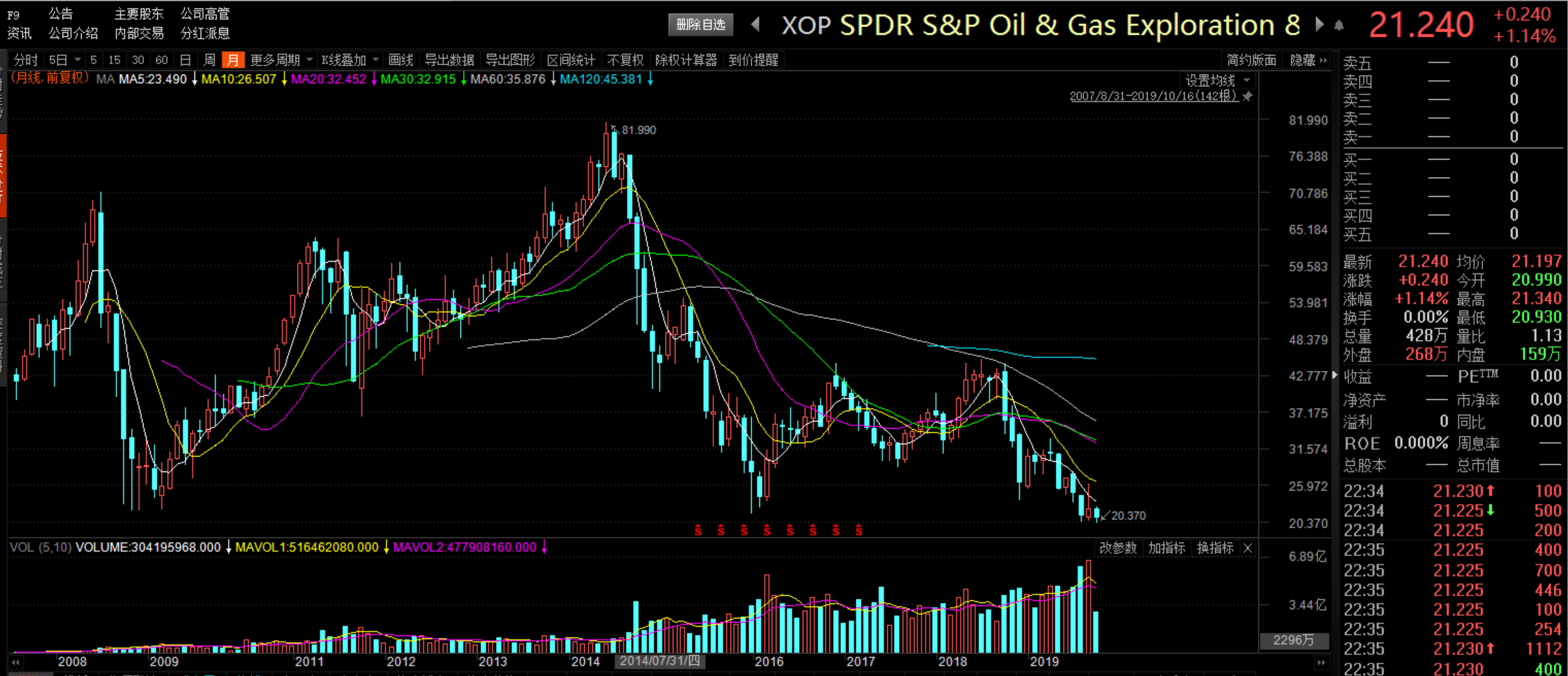Close the VOL indicator panel

coord(1247,547)
